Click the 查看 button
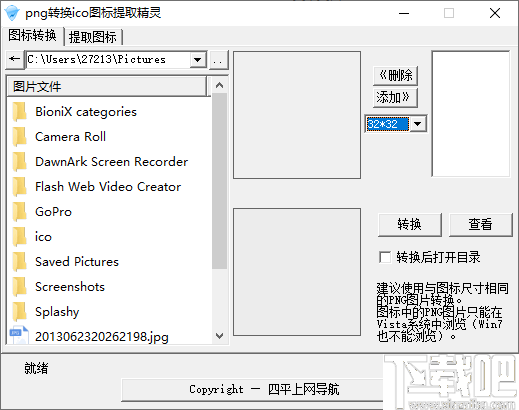Image resolution: width=519 pixels, height=410 pixels. point(480,225)
